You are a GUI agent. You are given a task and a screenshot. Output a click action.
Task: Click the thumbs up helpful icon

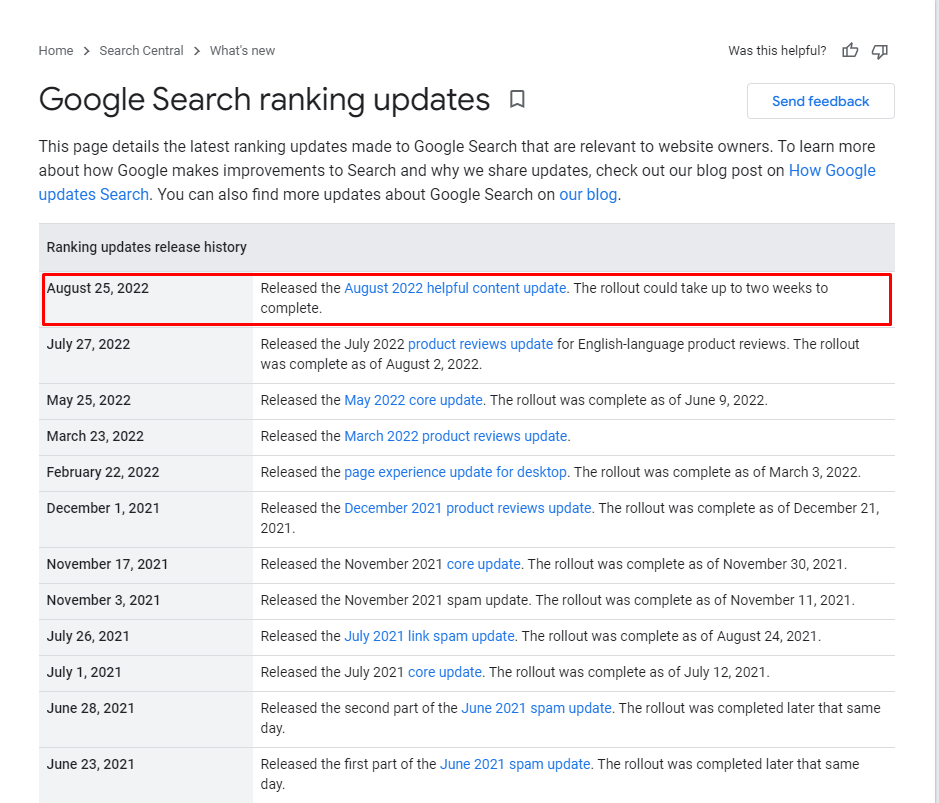[850, 51]
